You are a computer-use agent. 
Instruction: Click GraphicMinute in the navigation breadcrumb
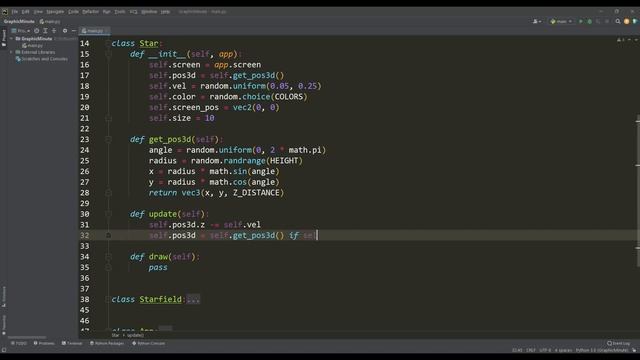tap(19, 21)
